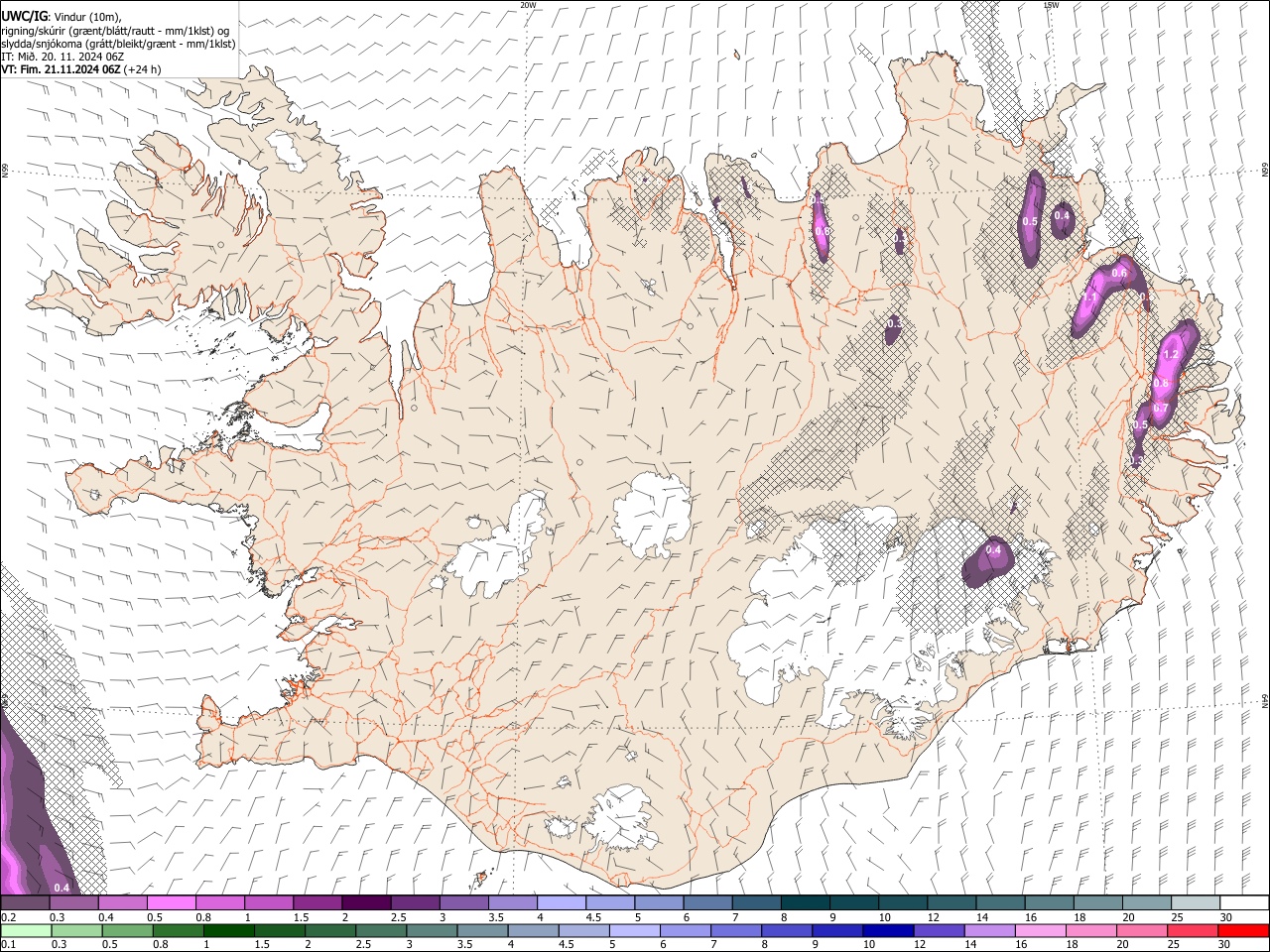Screen dimensions: 1270x952
Task: Click the '1.2' snowfall value on the map
Action: [1170, 354]
